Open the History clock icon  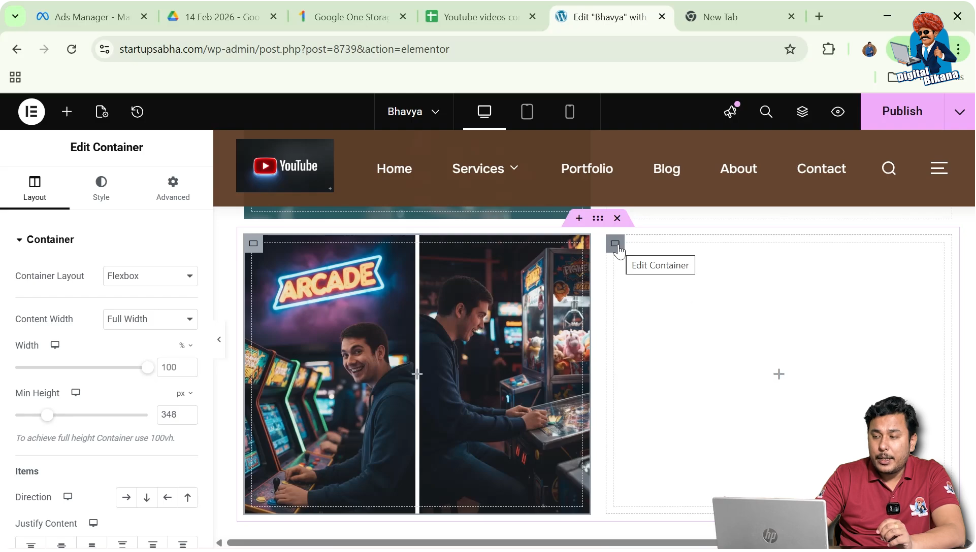pos(137,112)
